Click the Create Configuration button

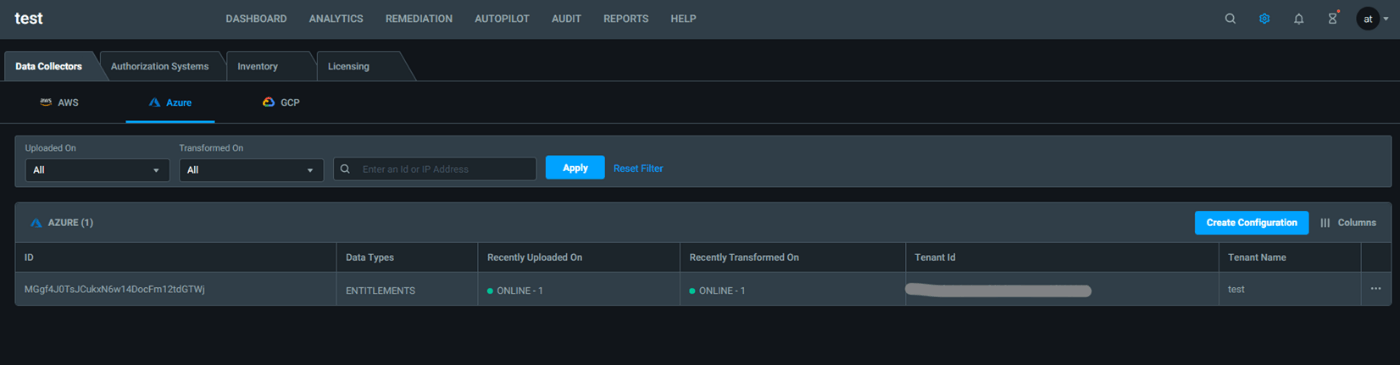point(1252,223)
